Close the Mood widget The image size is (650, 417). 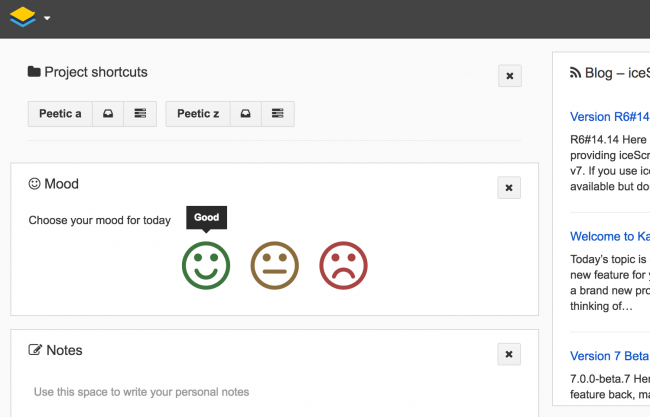509,188
